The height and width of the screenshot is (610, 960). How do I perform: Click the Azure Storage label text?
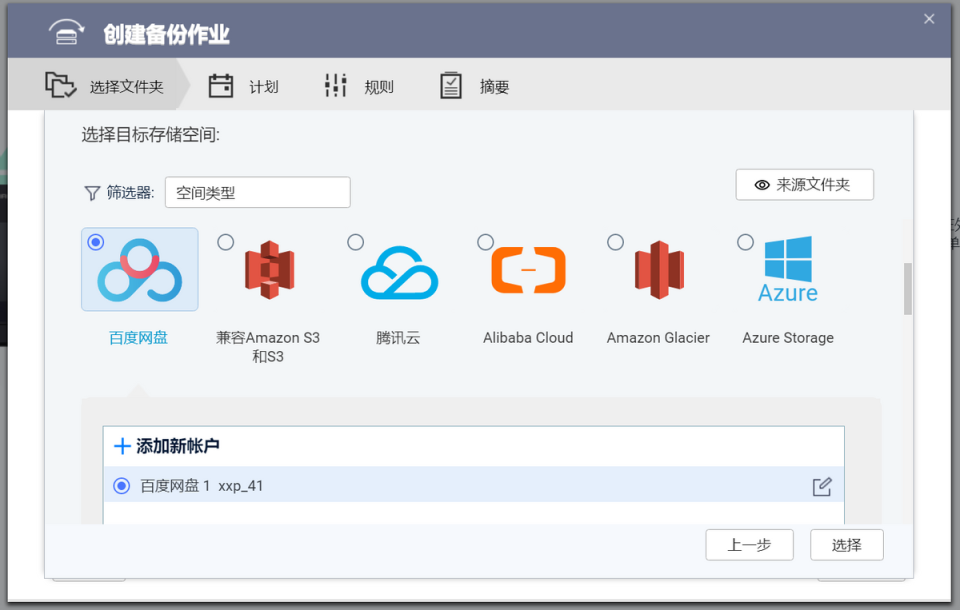[788, 337]
